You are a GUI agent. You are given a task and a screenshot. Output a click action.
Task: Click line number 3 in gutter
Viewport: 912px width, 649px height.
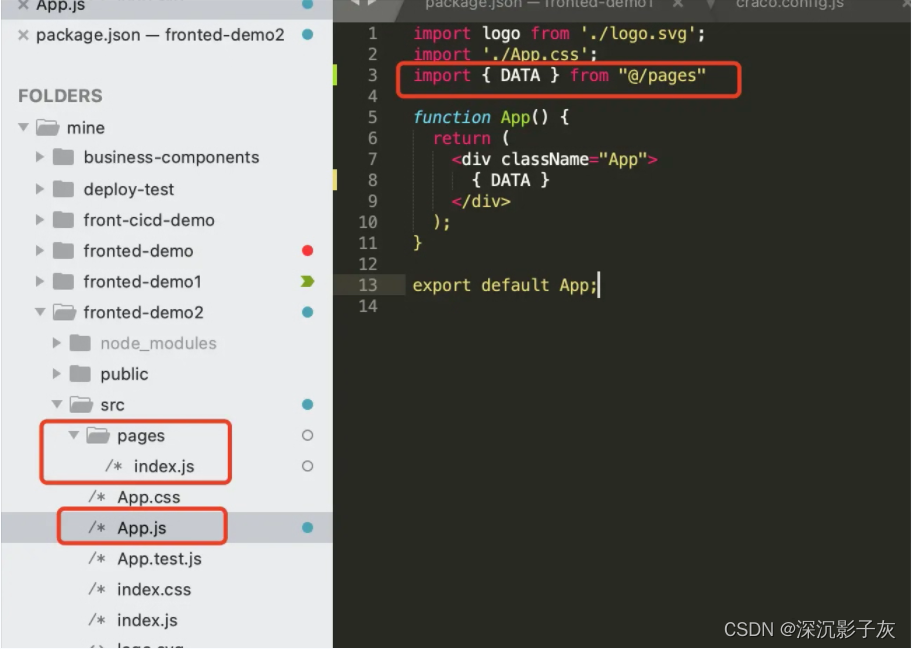pyautogui.click(x=372, y=75)
